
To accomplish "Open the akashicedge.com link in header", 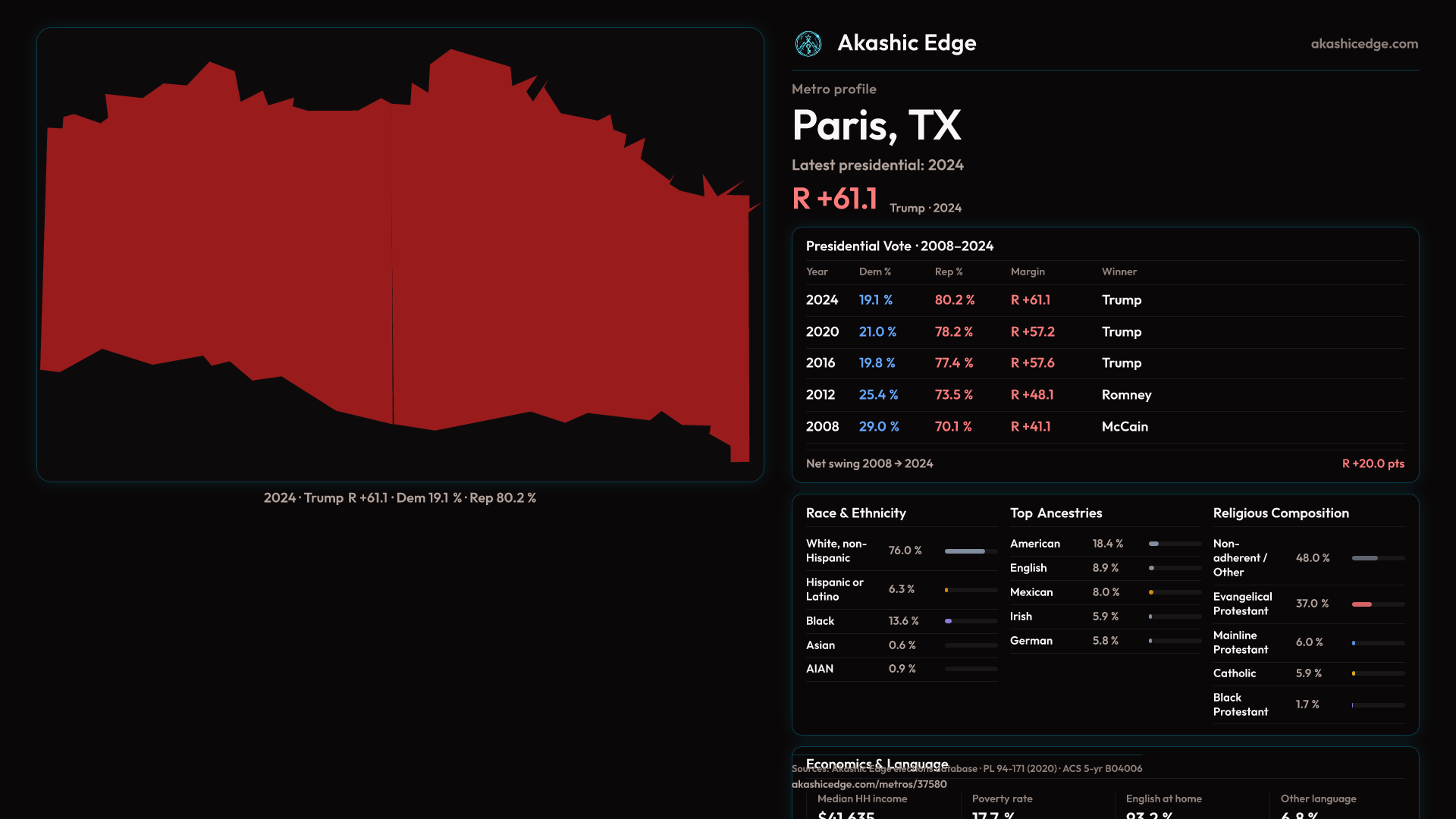I will [x=1363, y=44].
